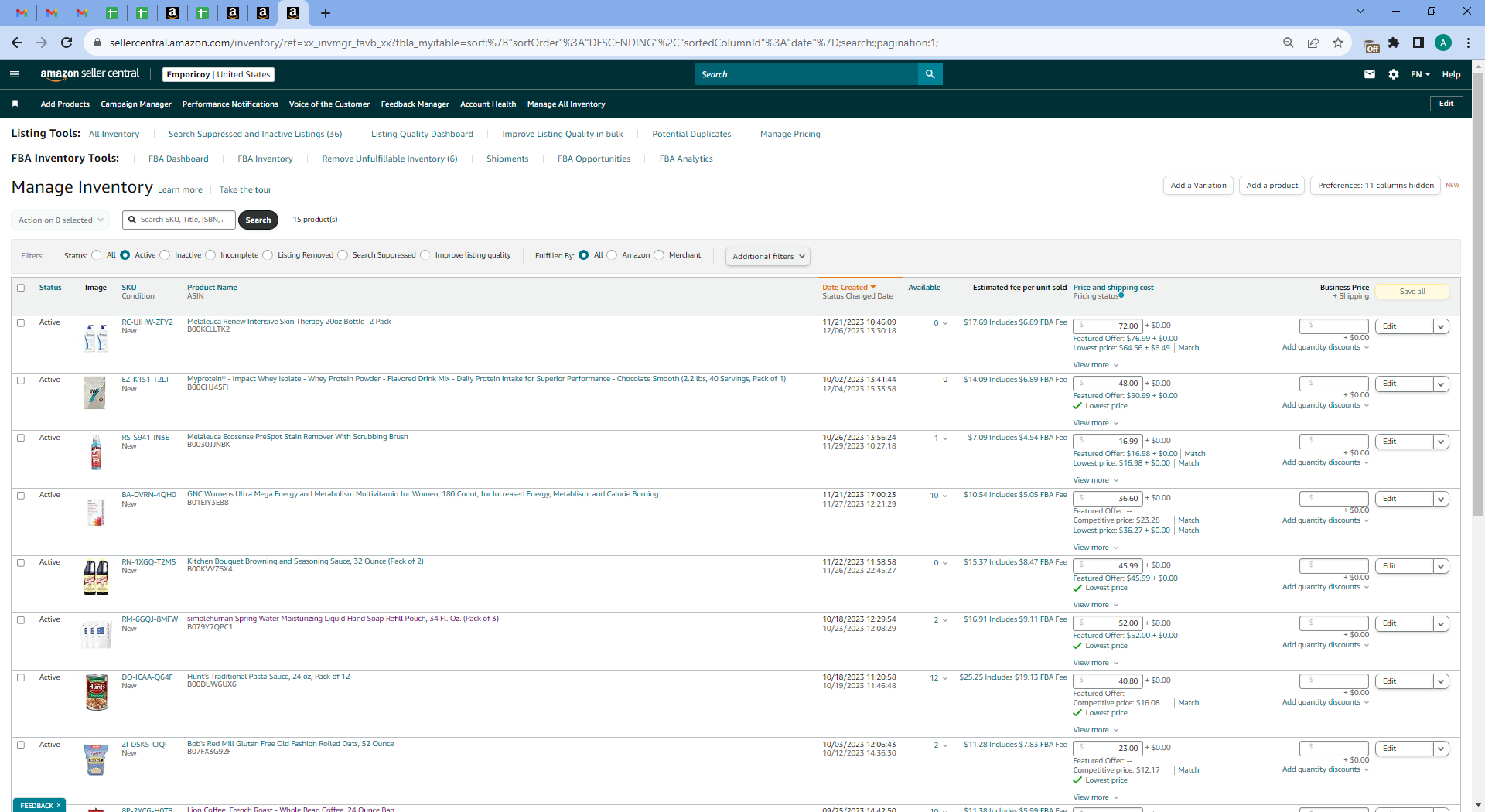
Task: Check the row for SKU DO-ICAA-Q64F
Action: pos(21,677)
